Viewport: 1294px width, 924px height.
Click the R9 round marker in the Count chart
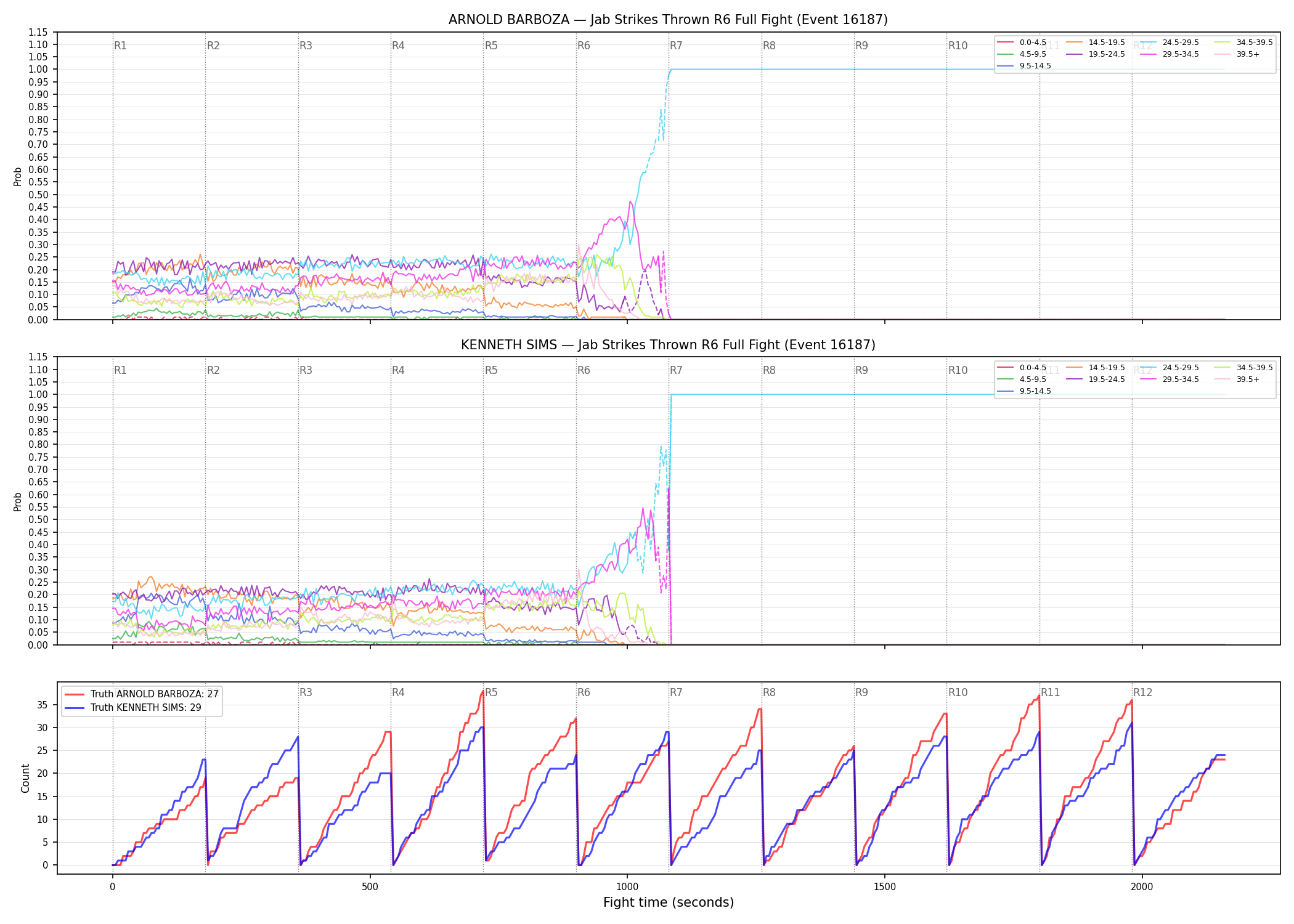[861, 692]
